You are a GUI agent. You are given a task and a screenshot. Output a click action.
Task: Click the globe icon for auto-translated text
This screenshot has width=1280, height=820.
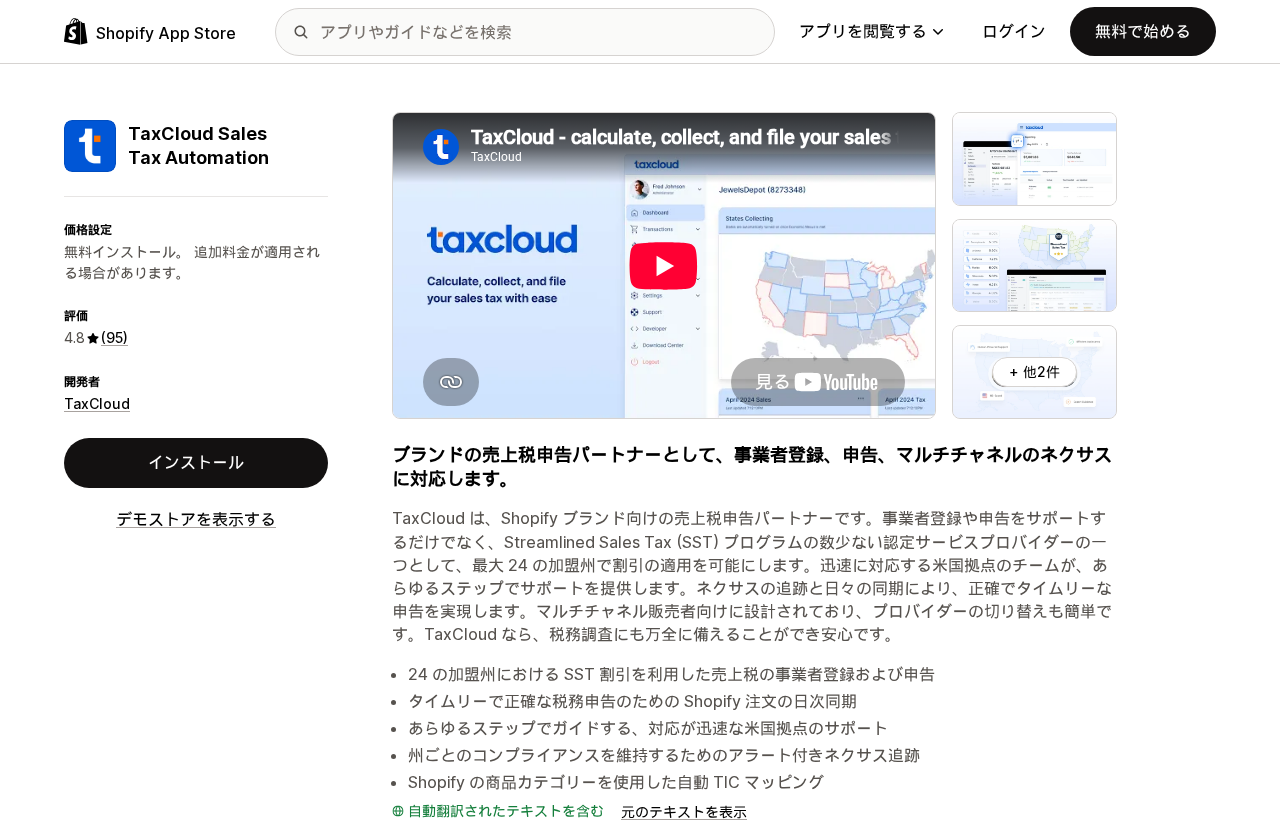398,811
